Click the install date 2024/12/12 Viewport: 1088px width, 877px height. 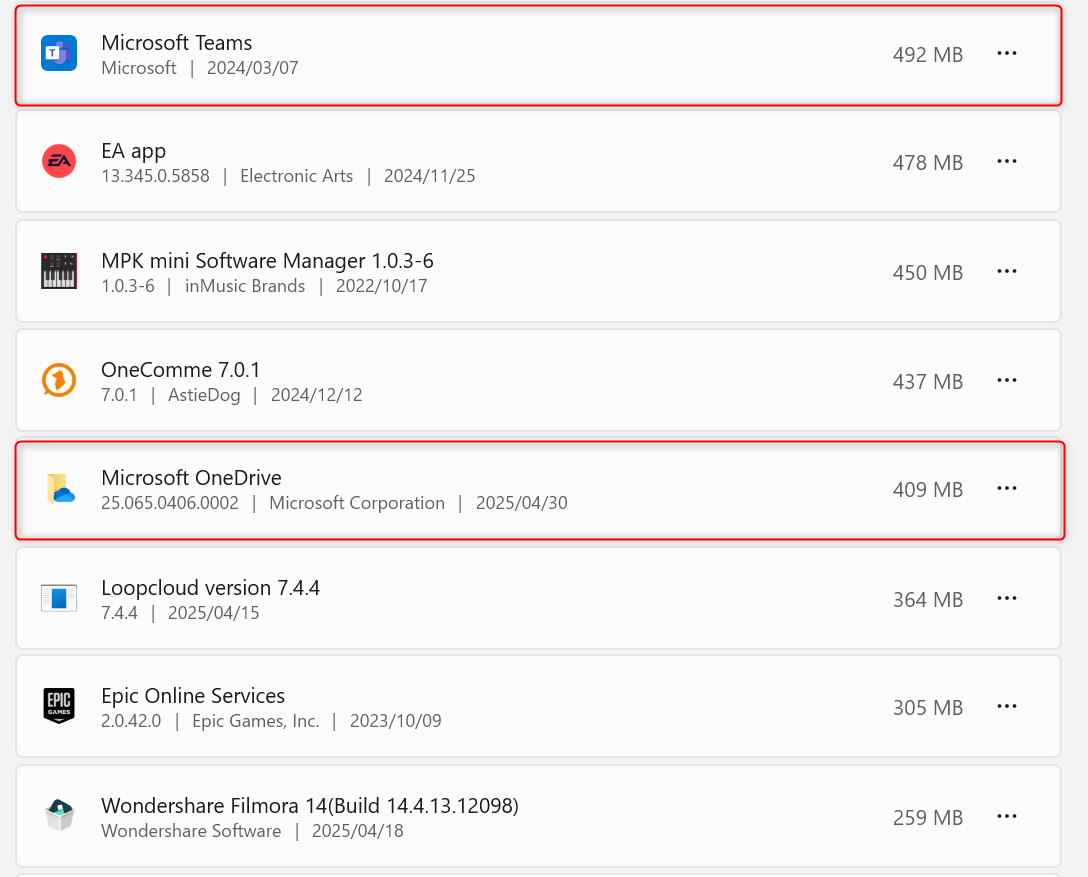[x=316, y=395]
